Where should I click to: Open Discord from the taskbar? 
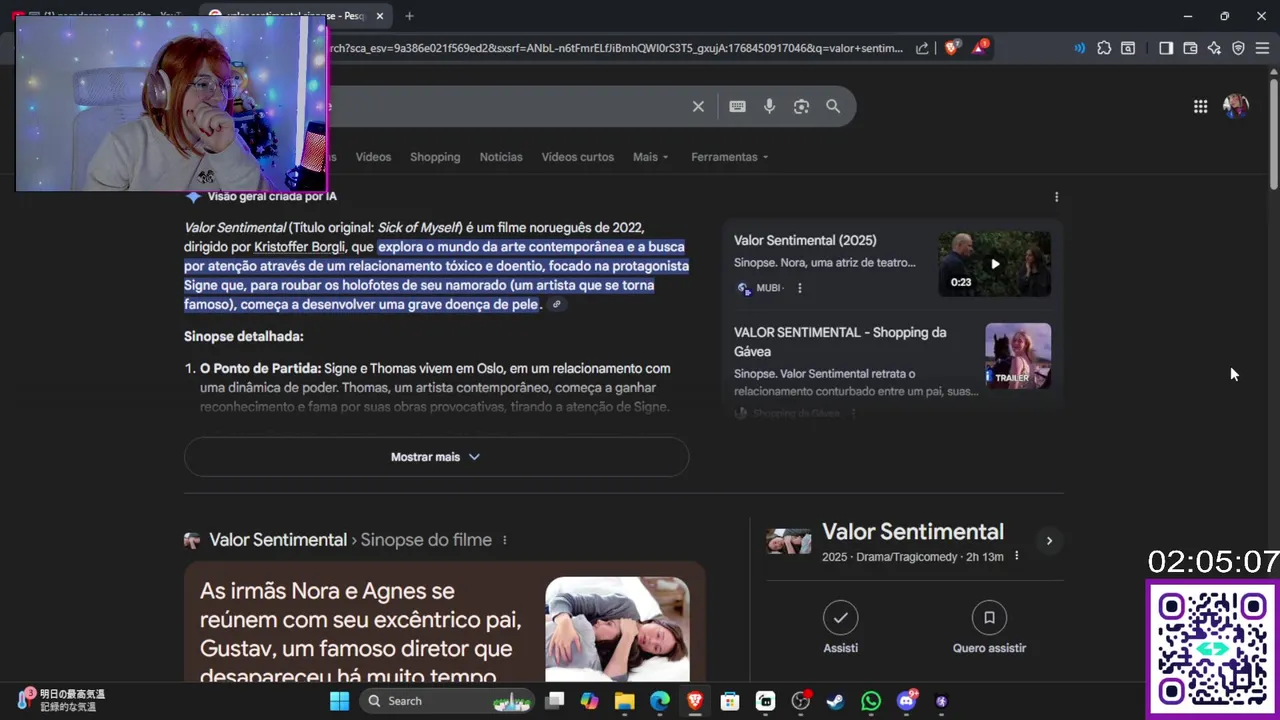point(907,701)
